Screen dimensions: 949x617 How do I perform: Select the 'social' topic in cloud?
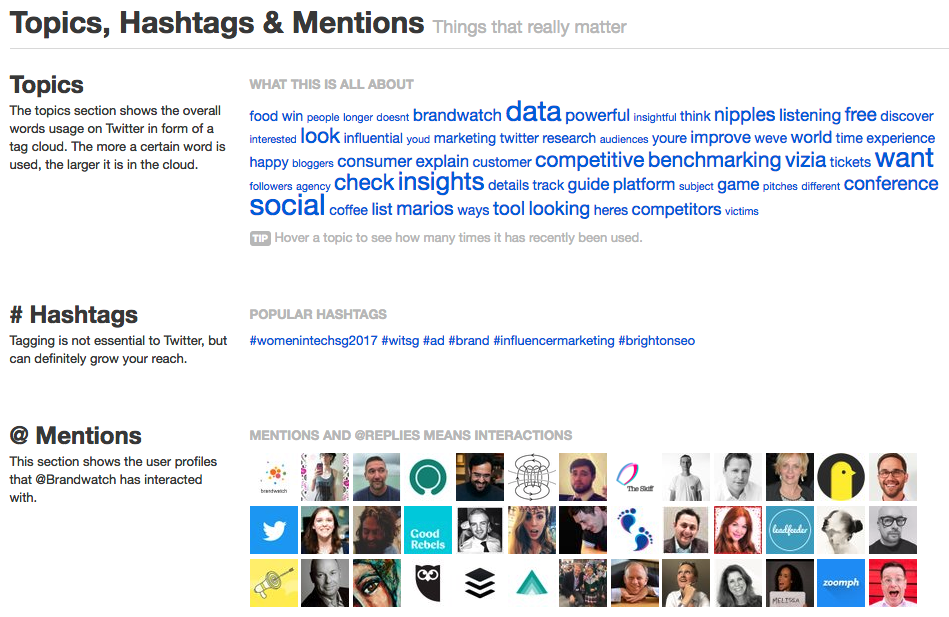pos(287,206)
